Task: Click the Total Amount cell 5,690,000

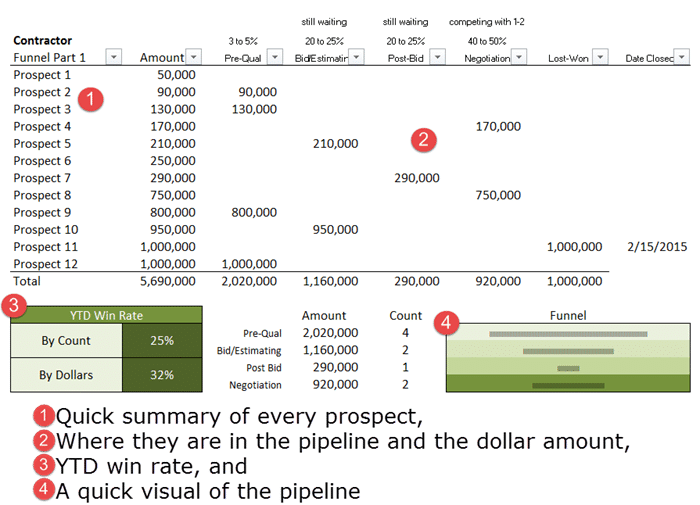Action: tap(168, 281)
